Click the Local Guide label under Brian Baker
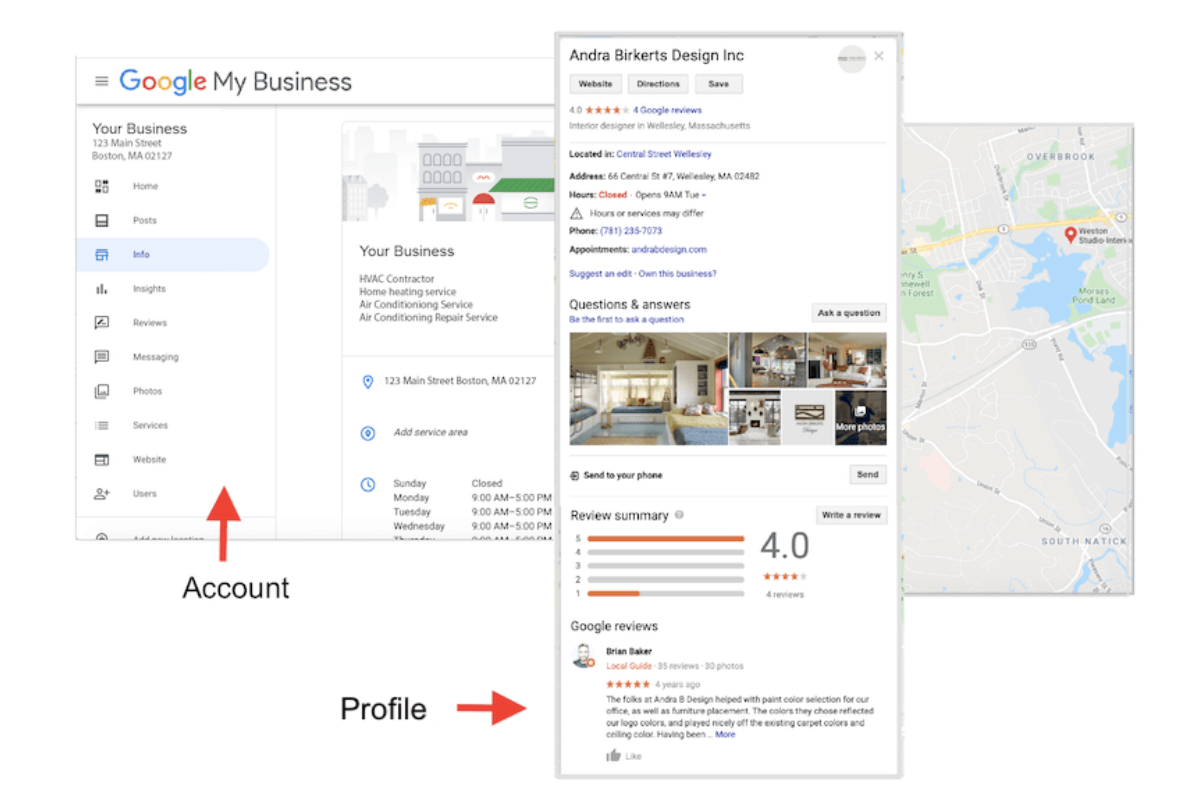The height and width of the screenshot is (800, 1200). [629, 666]
